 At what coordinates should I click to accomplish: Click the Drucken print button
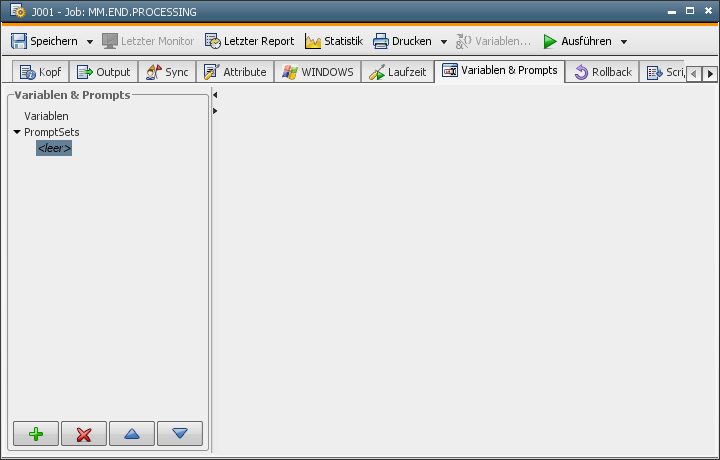click(x=402, y=41)
